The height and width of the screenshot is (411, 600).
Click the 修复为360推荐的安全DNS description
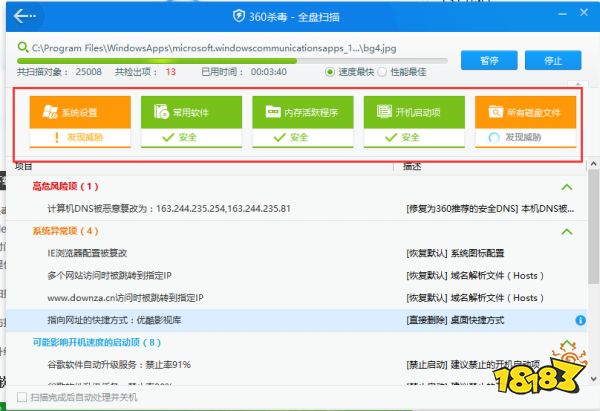490,209
